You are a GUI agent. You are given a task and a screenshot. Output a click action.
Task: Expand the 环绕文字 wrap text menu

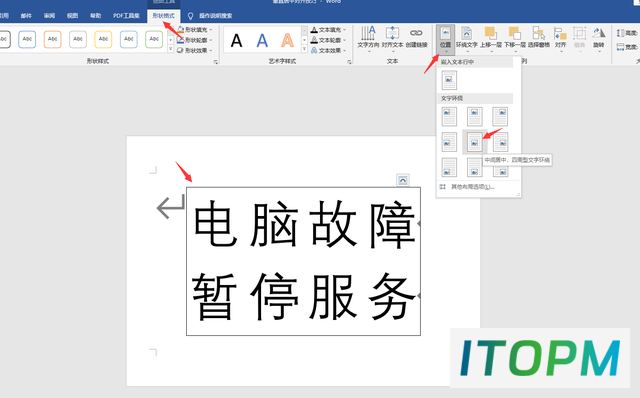(x=467, y=38)
